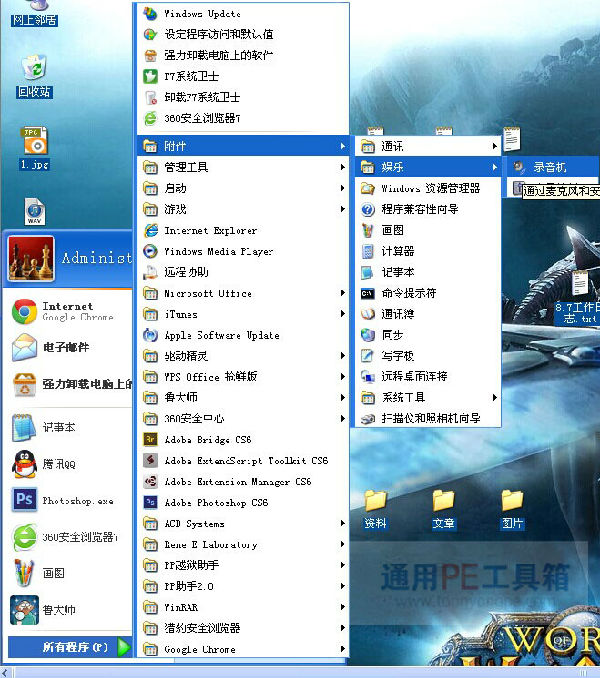This screenshot has width=600, height=678.
Task: Open 网上邻居 desktop shortcut
Action: [35, 13]
